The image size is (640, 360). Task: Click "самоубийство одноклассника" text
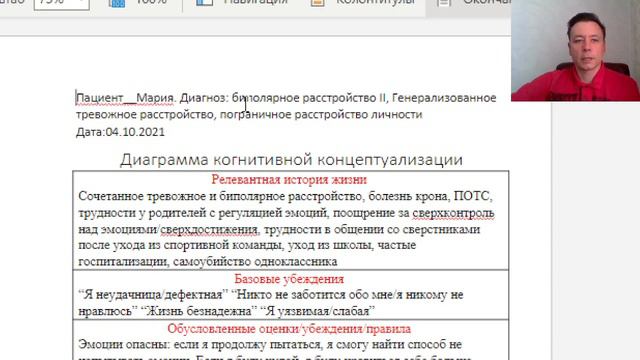[x=255, y=262]
